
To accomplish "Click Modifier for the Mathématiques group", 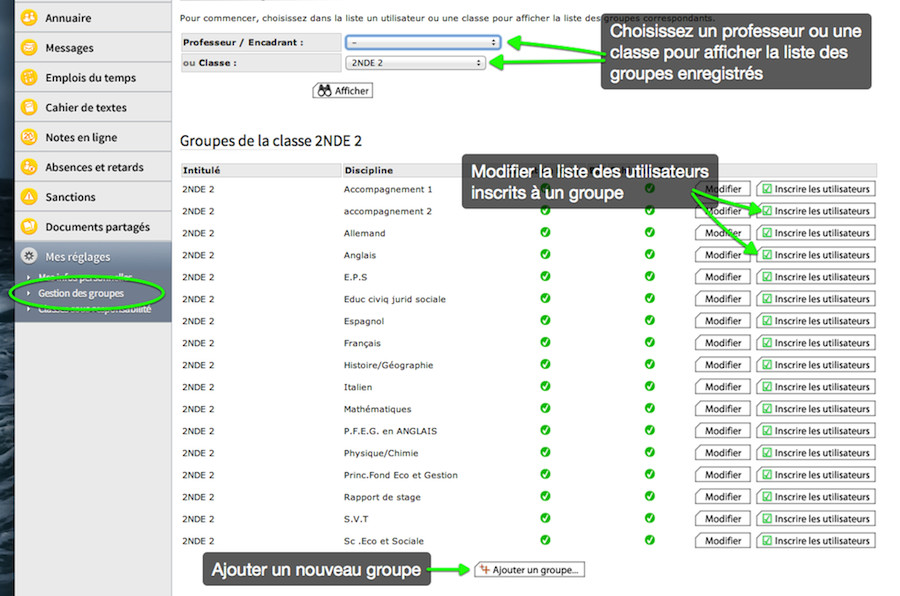I will click(722, 409).
